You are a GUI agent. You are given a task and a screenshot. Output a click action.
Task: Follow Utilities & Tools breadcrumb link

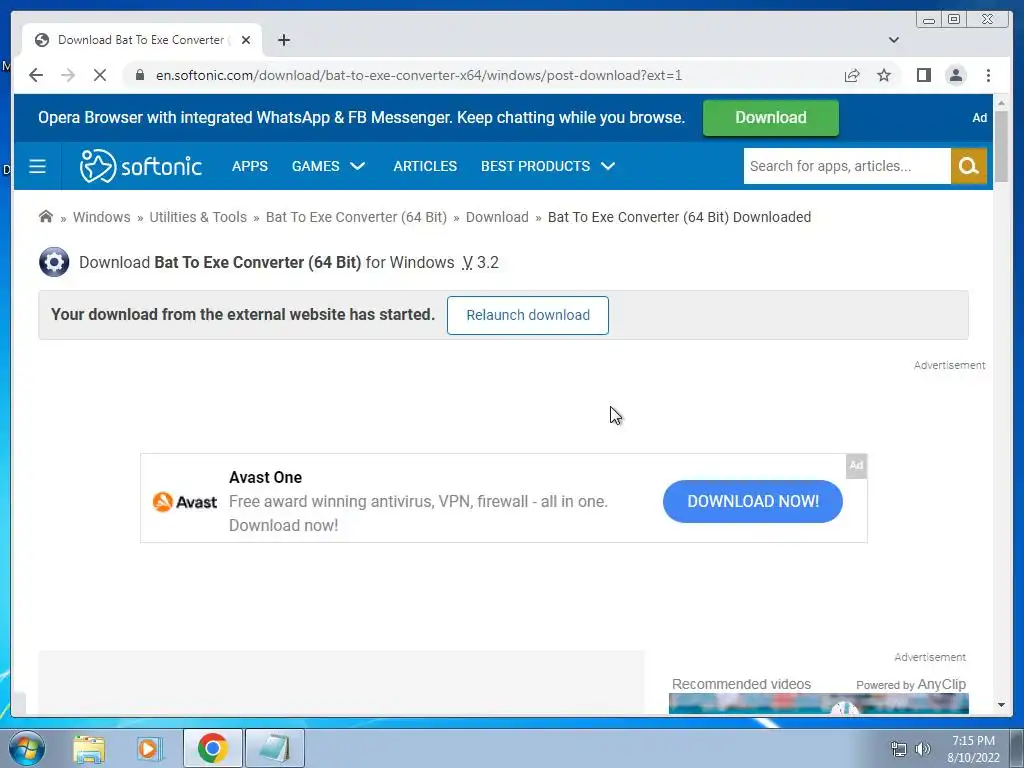tap(198, 217)
